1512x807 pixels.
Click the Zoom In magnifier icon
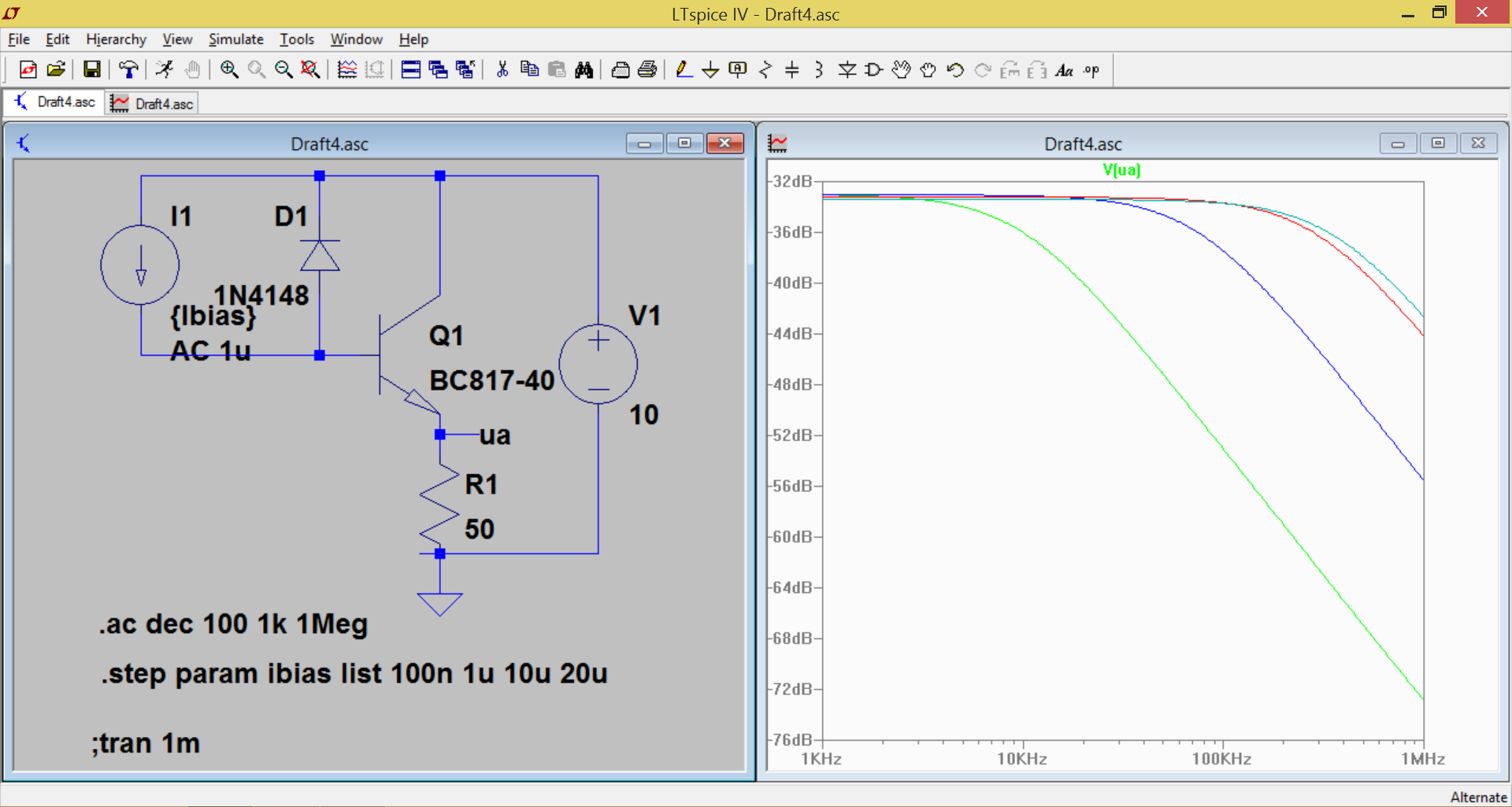coord(229,70)
